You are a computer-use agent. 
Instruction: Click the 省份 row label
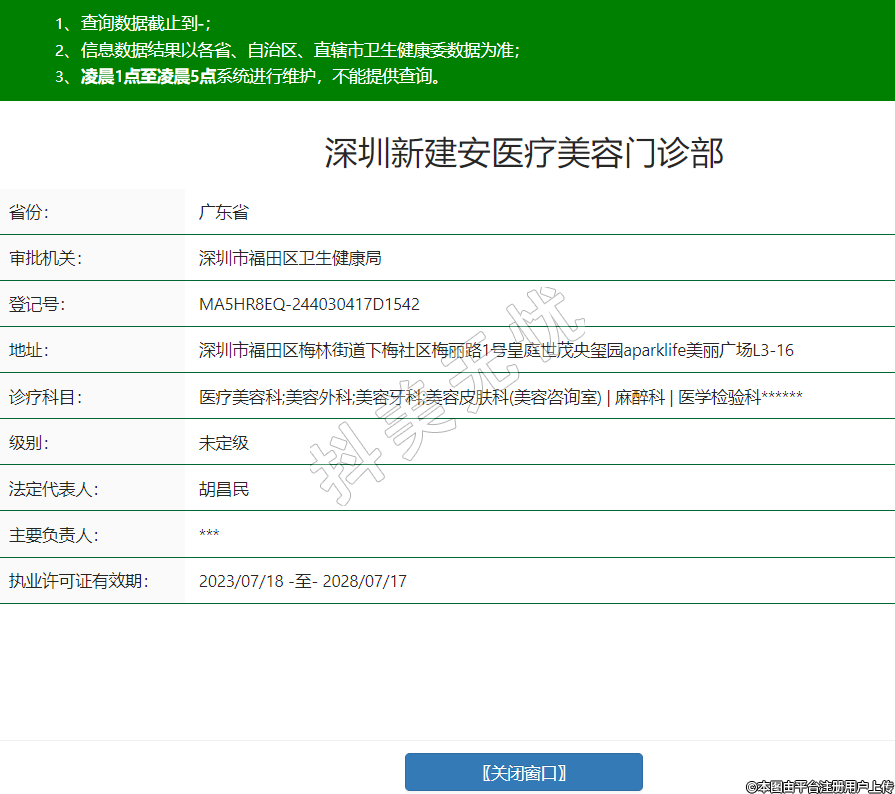[29, 212]
